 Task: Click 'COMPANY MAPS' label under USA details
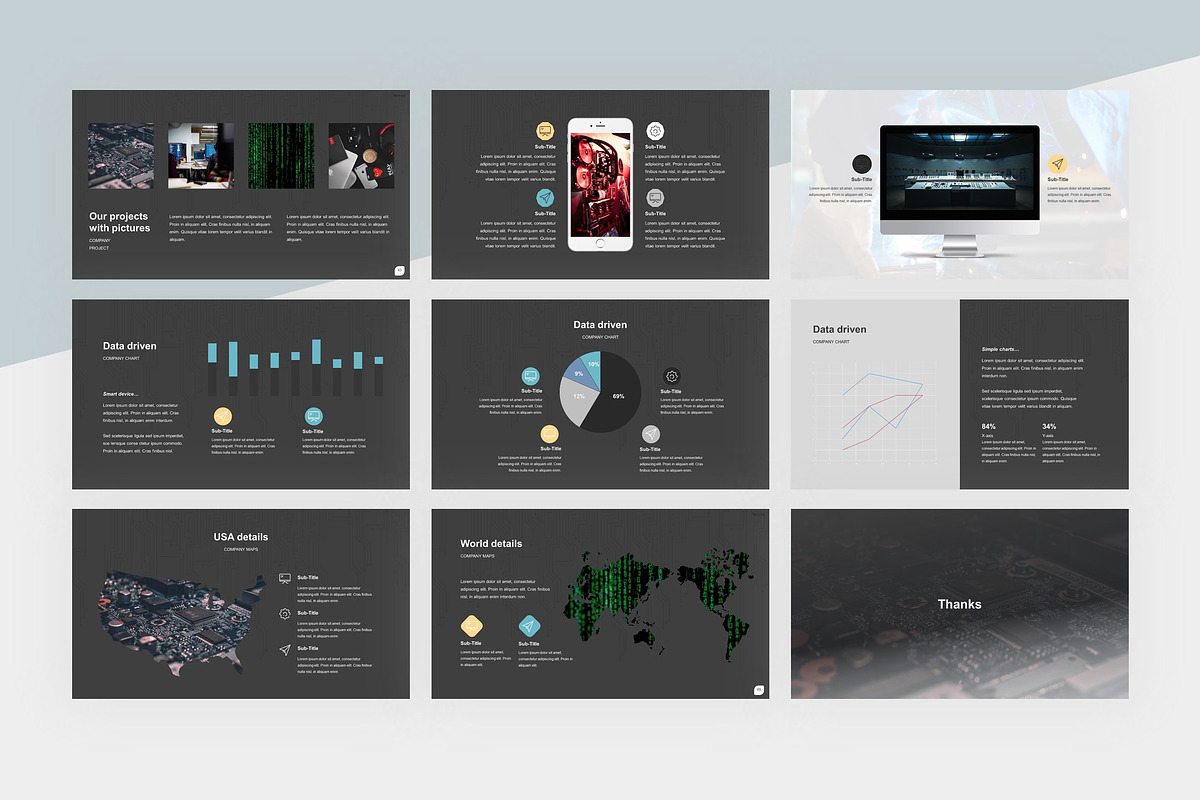coord(241,549)
